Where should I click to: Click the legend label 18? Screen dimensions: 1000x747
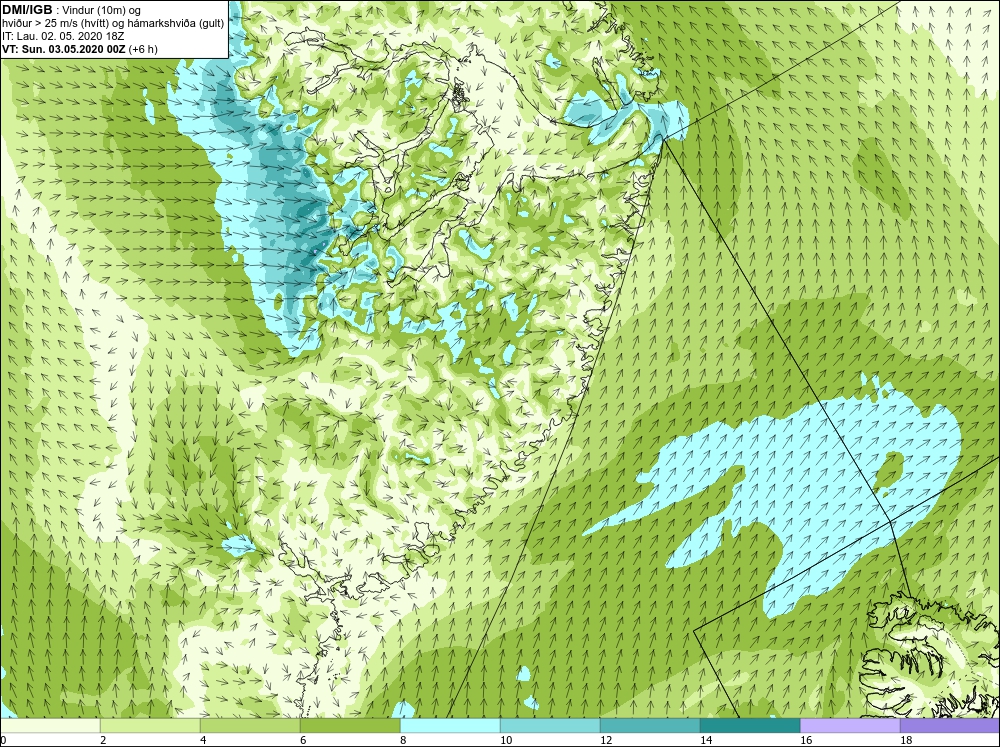click(906, 740)
